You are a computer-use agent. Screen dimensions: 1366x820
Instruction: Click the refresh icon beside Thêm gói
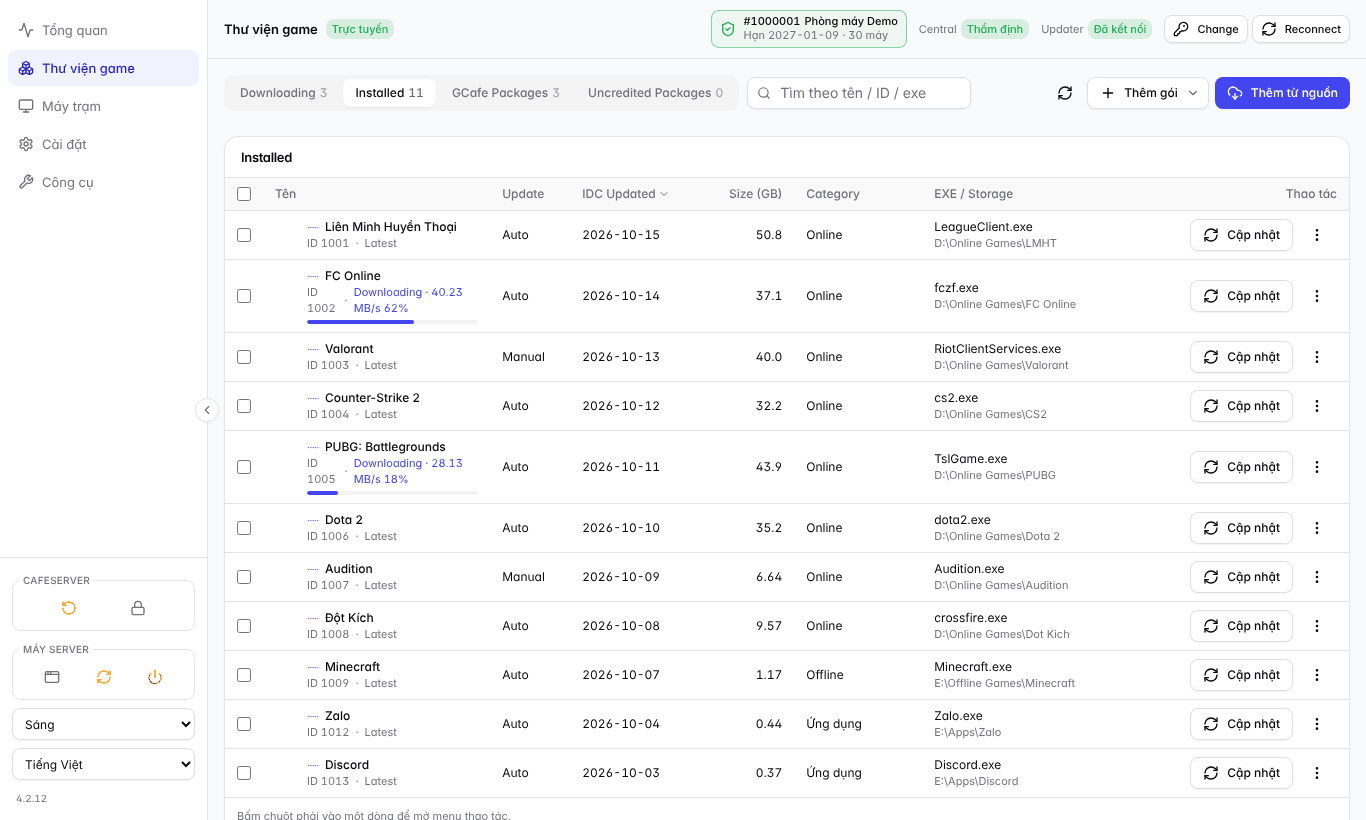point(1065,93)
